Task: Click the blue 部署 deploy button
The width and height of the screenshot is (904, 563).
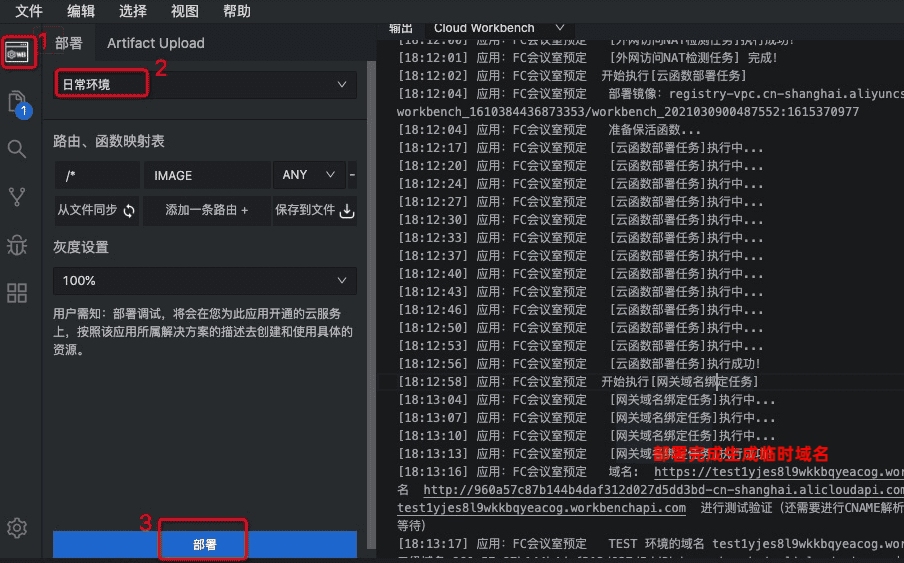Action: 205,545
